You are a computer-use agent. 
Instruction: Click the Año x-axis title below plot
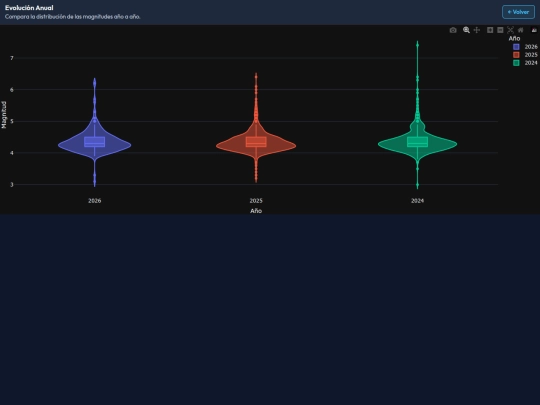pyautogui.click(x=256, y=211)
